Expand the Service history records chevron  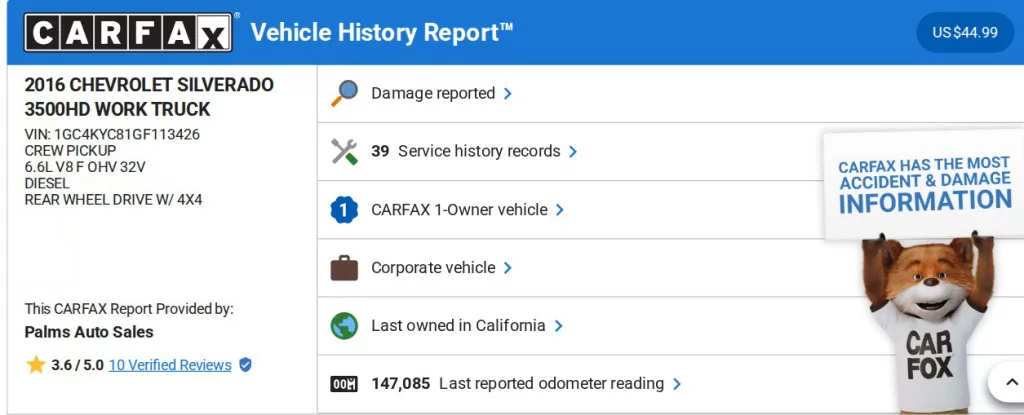click(573, 152)
